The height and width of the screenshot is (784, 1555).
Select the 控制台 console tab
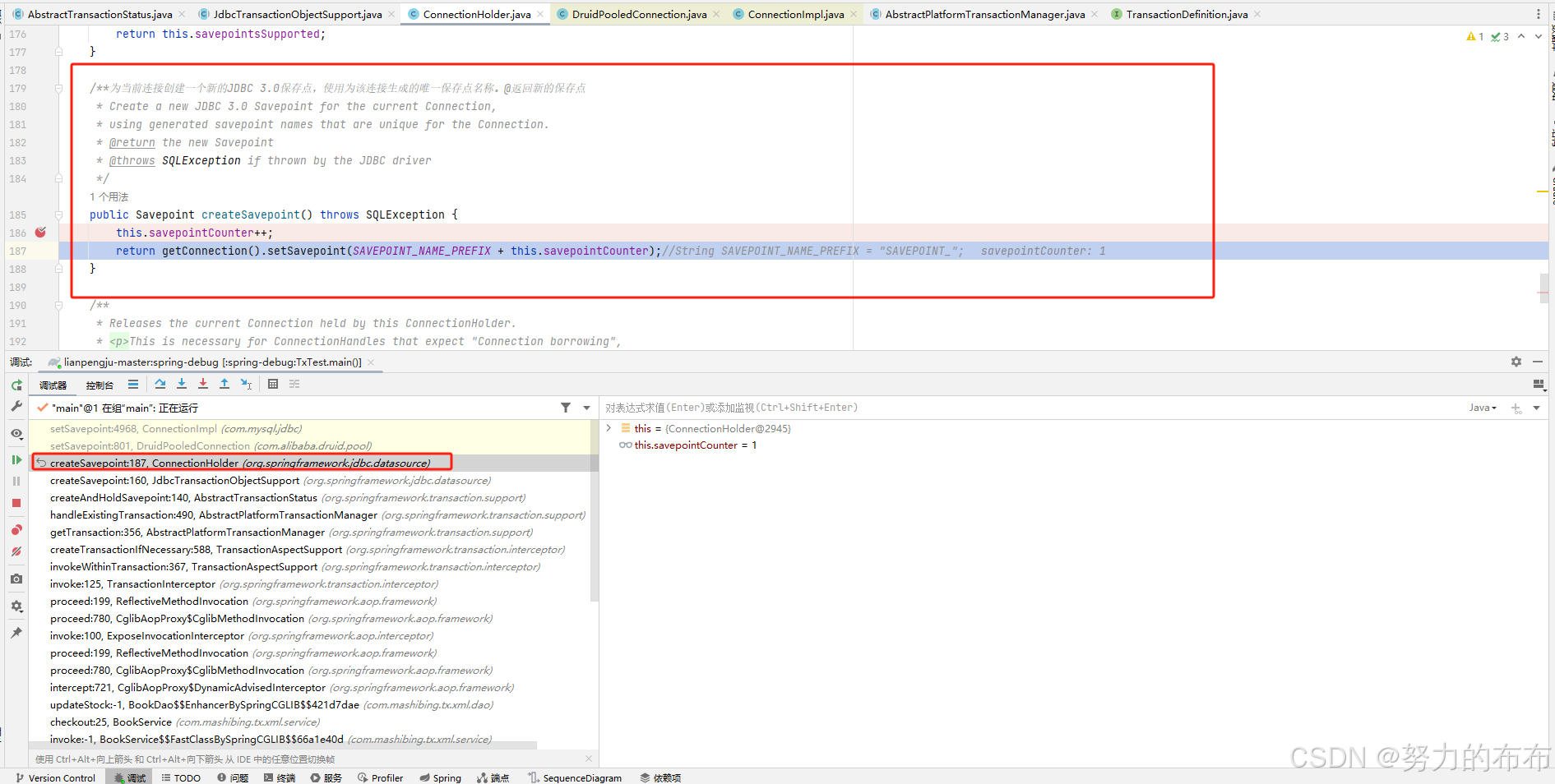pos(100,385)
